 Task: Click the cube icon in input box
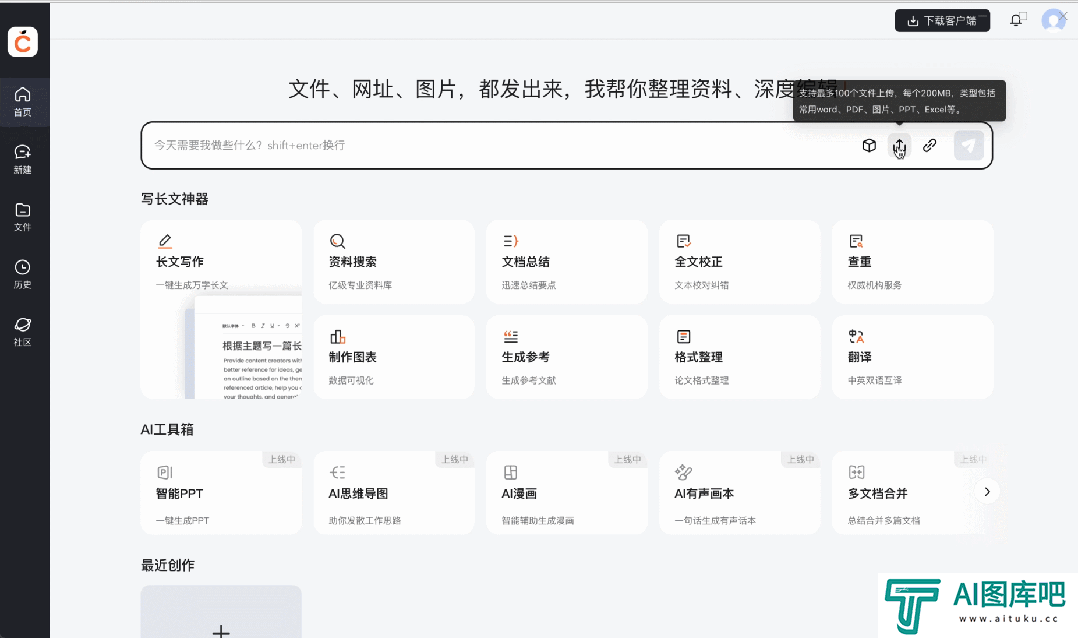(x=869, y=145)
